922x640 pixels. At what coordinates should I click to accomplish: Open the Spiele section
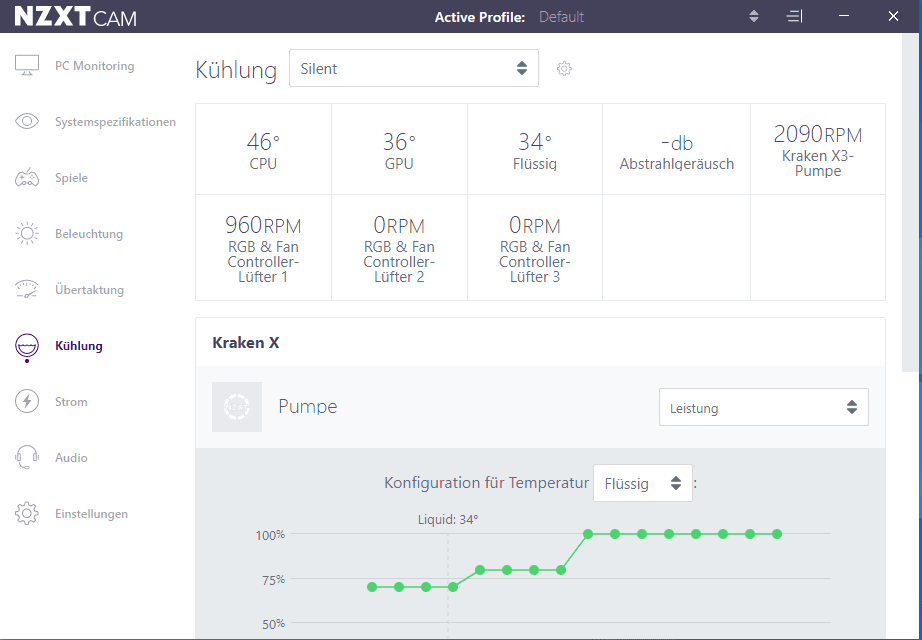[71, 178]
